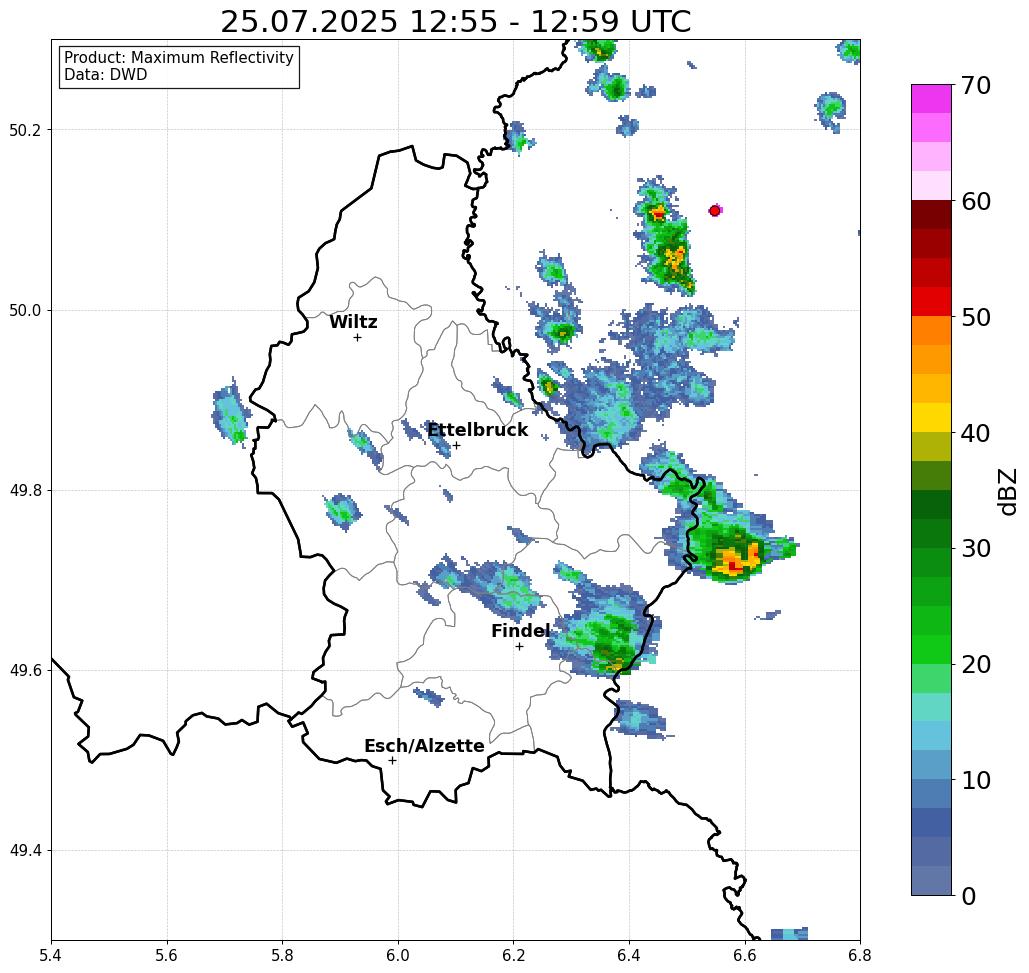Select the Wiltz city label

pos(353,322)
